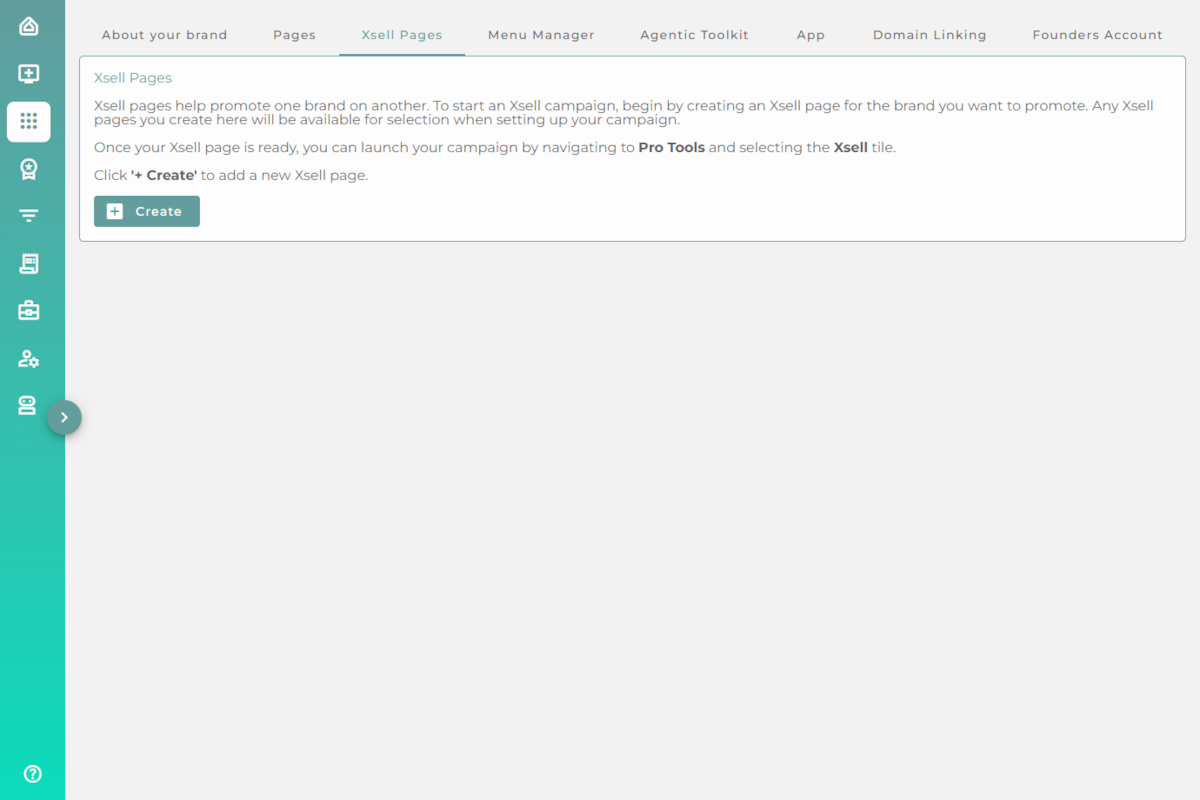Expand the sidebar with chevron arrow
This screenshot has height=800, width=1200.
click(x=64, y=418)
